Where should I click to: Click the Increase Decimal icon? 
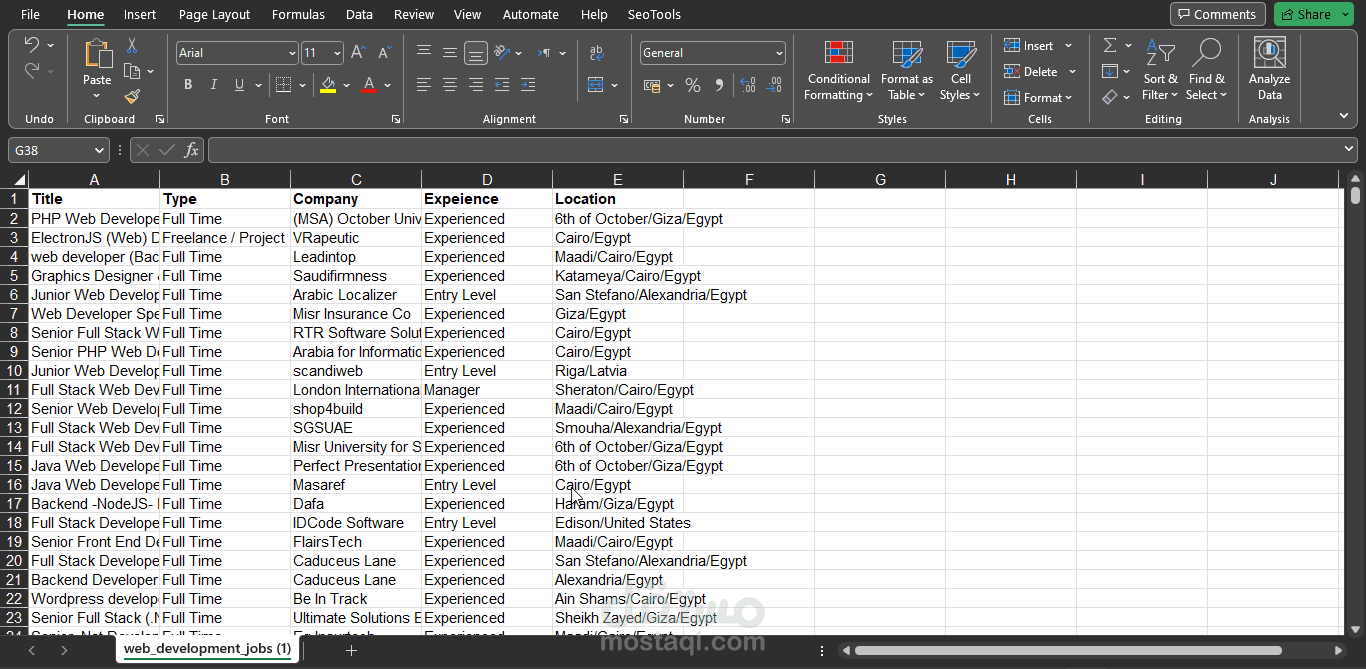pyautogui.click(x=749, y=85)
